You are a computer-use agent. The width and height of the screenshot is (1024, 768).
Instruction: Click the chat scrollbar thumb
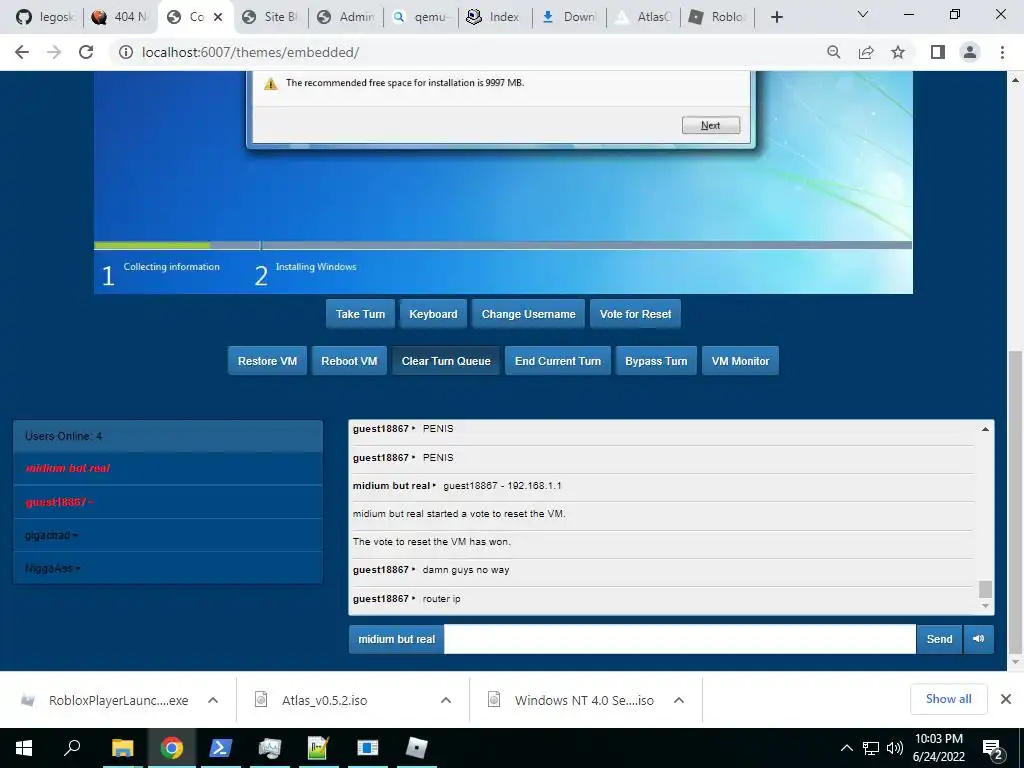pos(985,589)
